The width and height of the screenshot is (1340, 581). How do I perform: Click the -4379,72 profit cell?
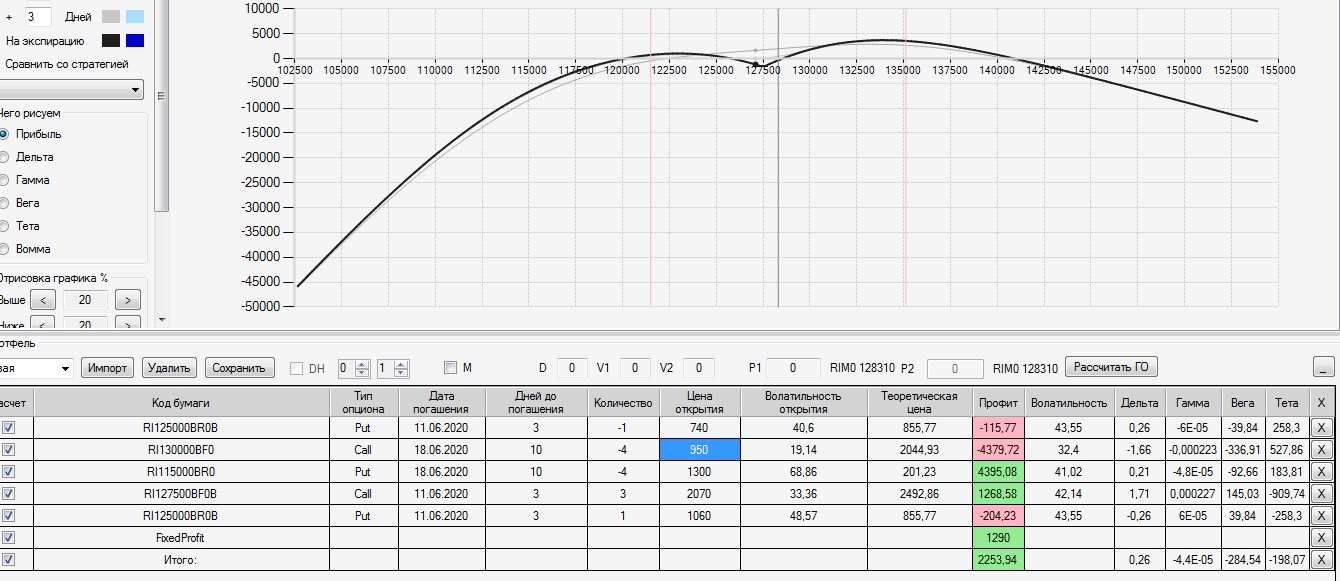tap(999, 450)
